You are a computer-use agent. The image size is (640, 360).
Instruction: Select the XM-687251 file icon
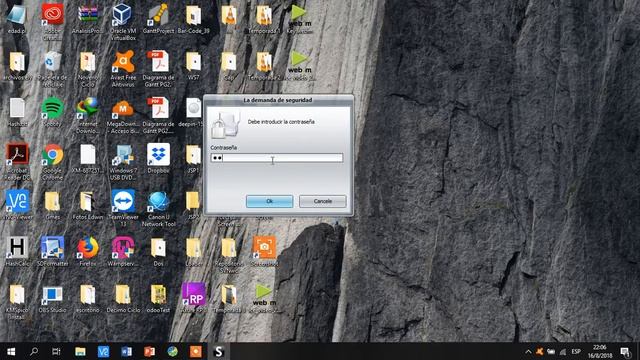click(88, 158)
